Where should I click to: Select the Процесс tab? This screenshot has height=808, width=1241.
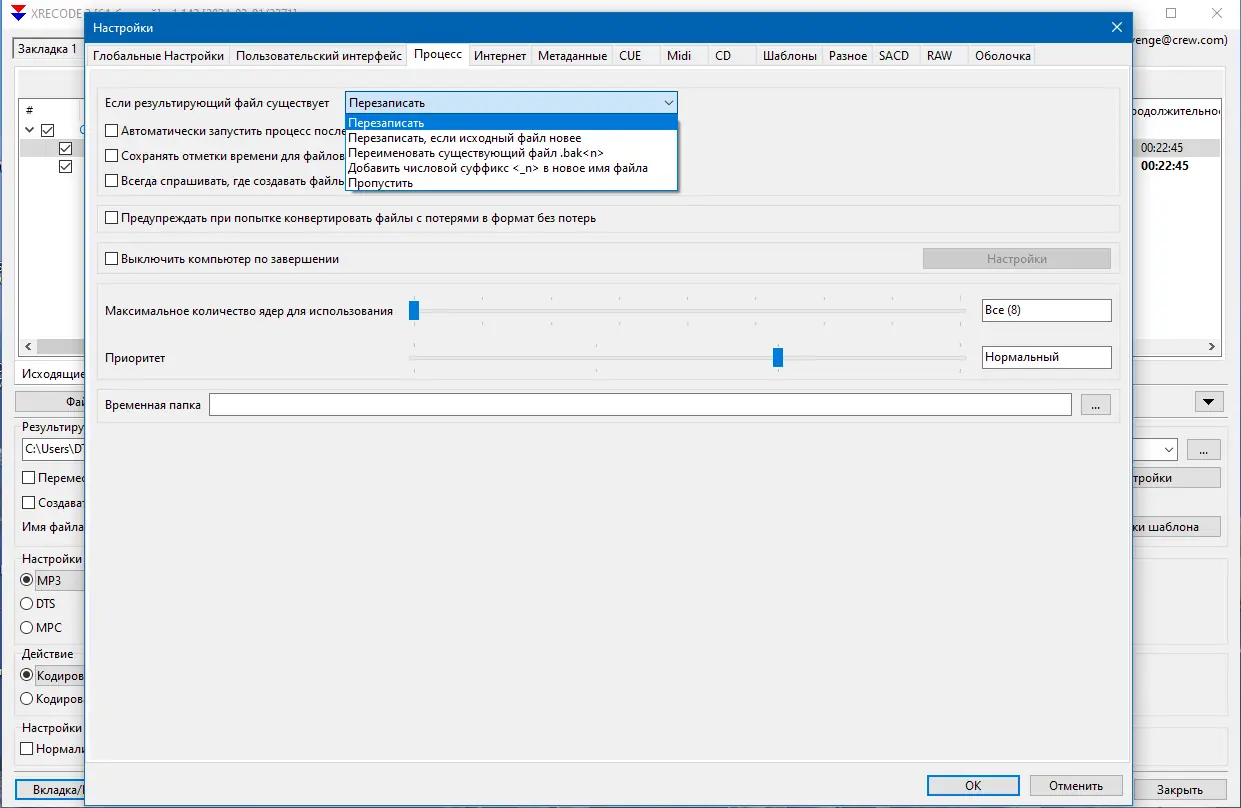tap(438, 54)
